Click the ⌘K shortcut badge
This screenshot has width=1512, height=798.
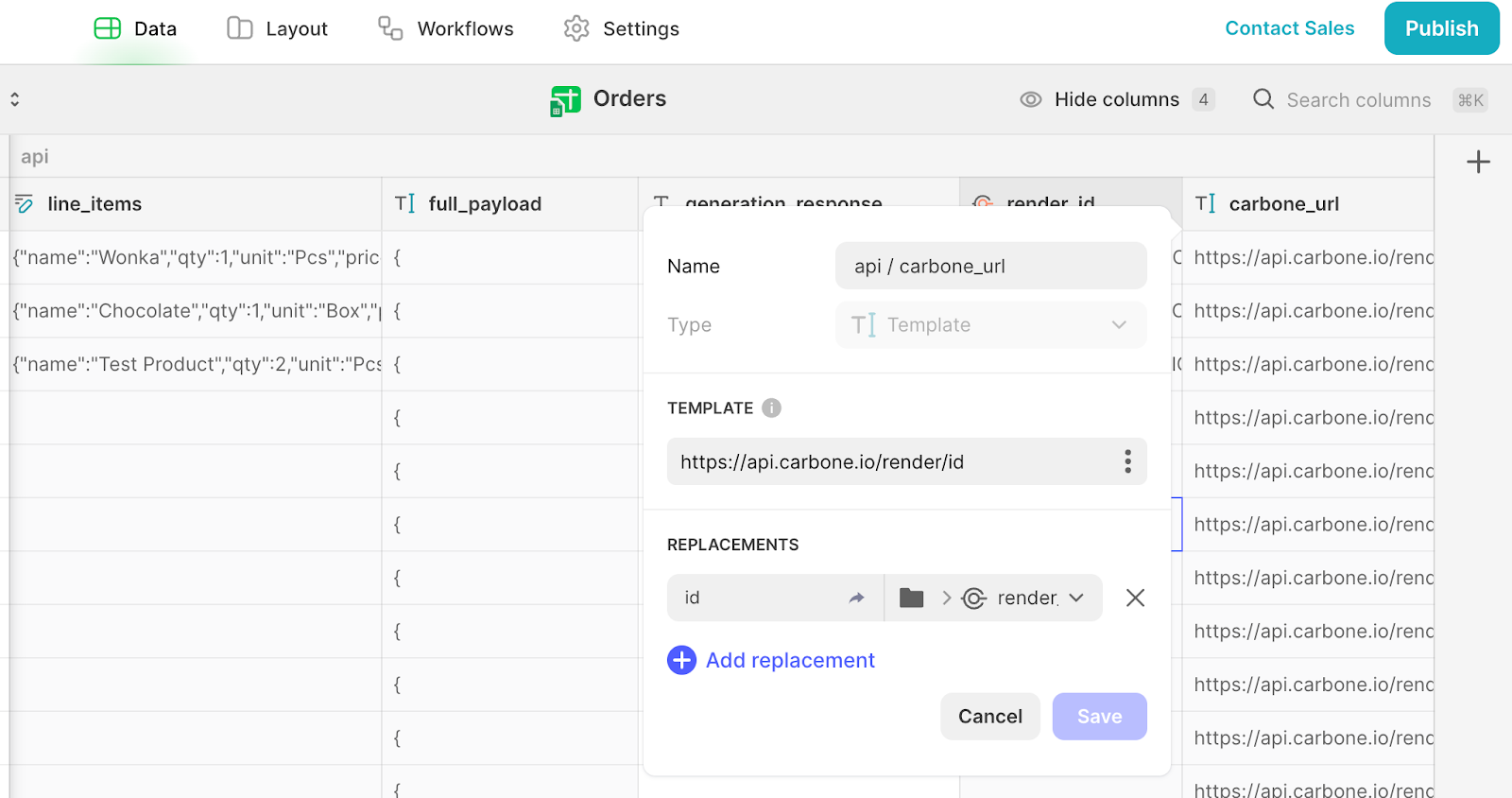[x=1470, y=100]
